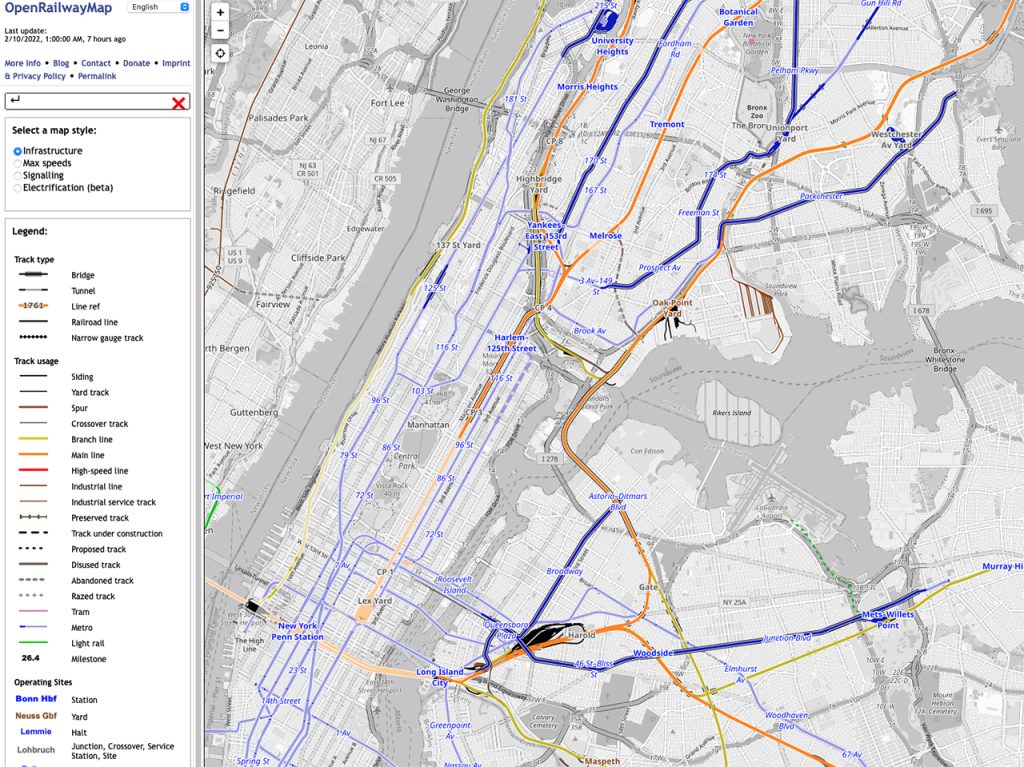Enable the Signalling map style
Image resolution: width=1024 pixels, height=767 pixels.
(18, 175)
